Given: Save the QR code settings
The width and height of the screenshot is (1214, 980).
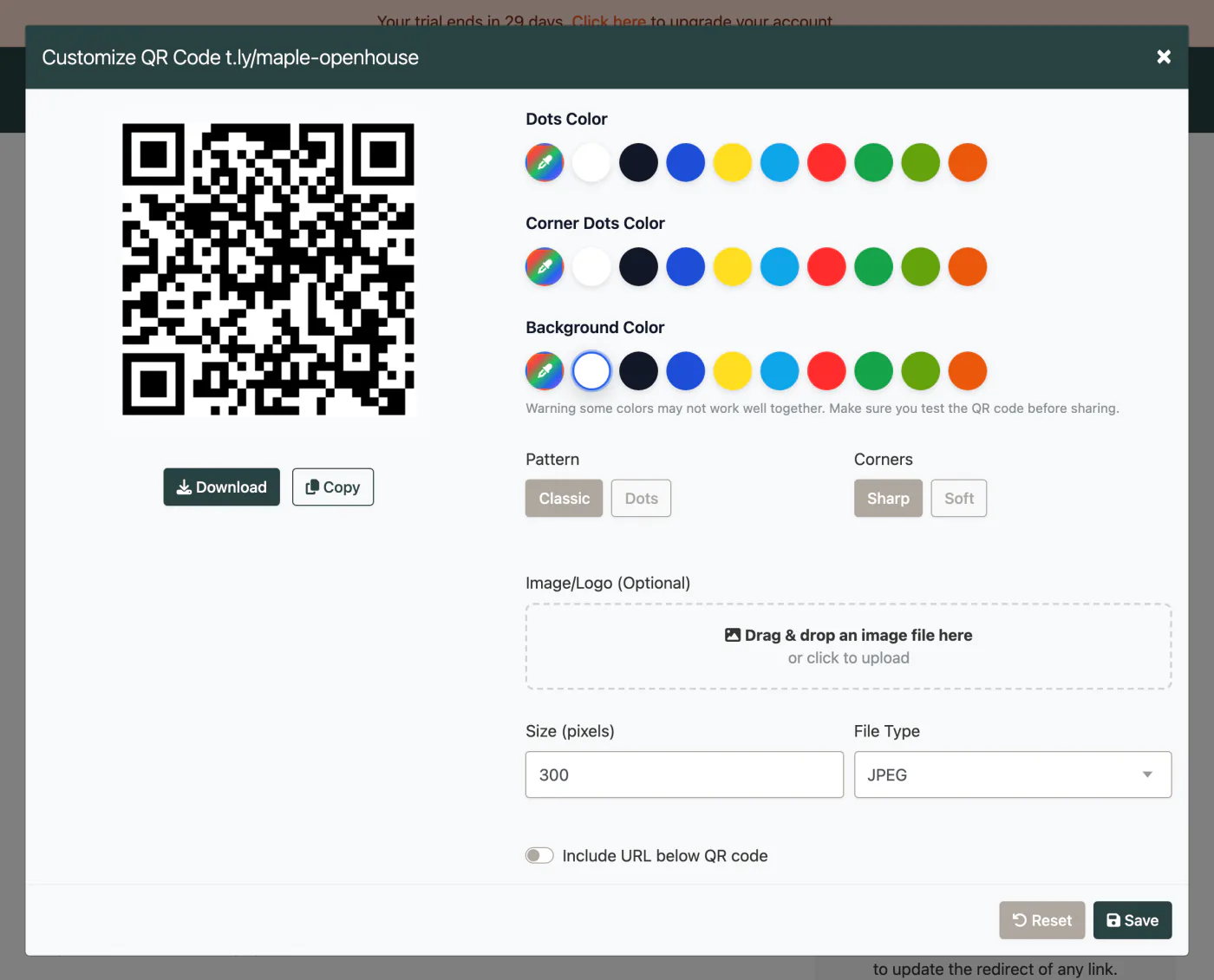Looking at the screenshot, I should [1132, 920].
